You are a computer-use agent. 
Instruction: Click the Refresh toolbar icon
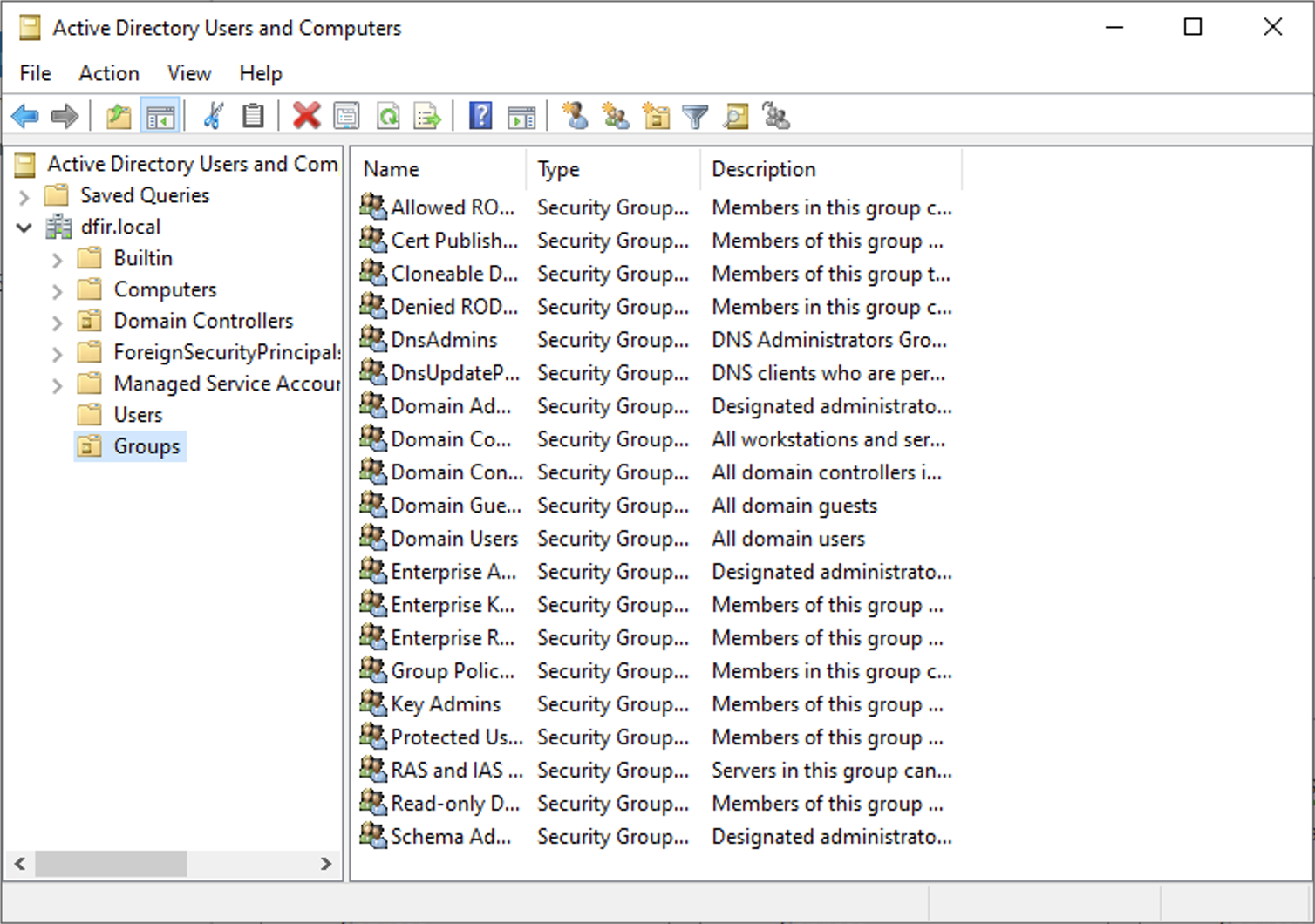[388, 116]
